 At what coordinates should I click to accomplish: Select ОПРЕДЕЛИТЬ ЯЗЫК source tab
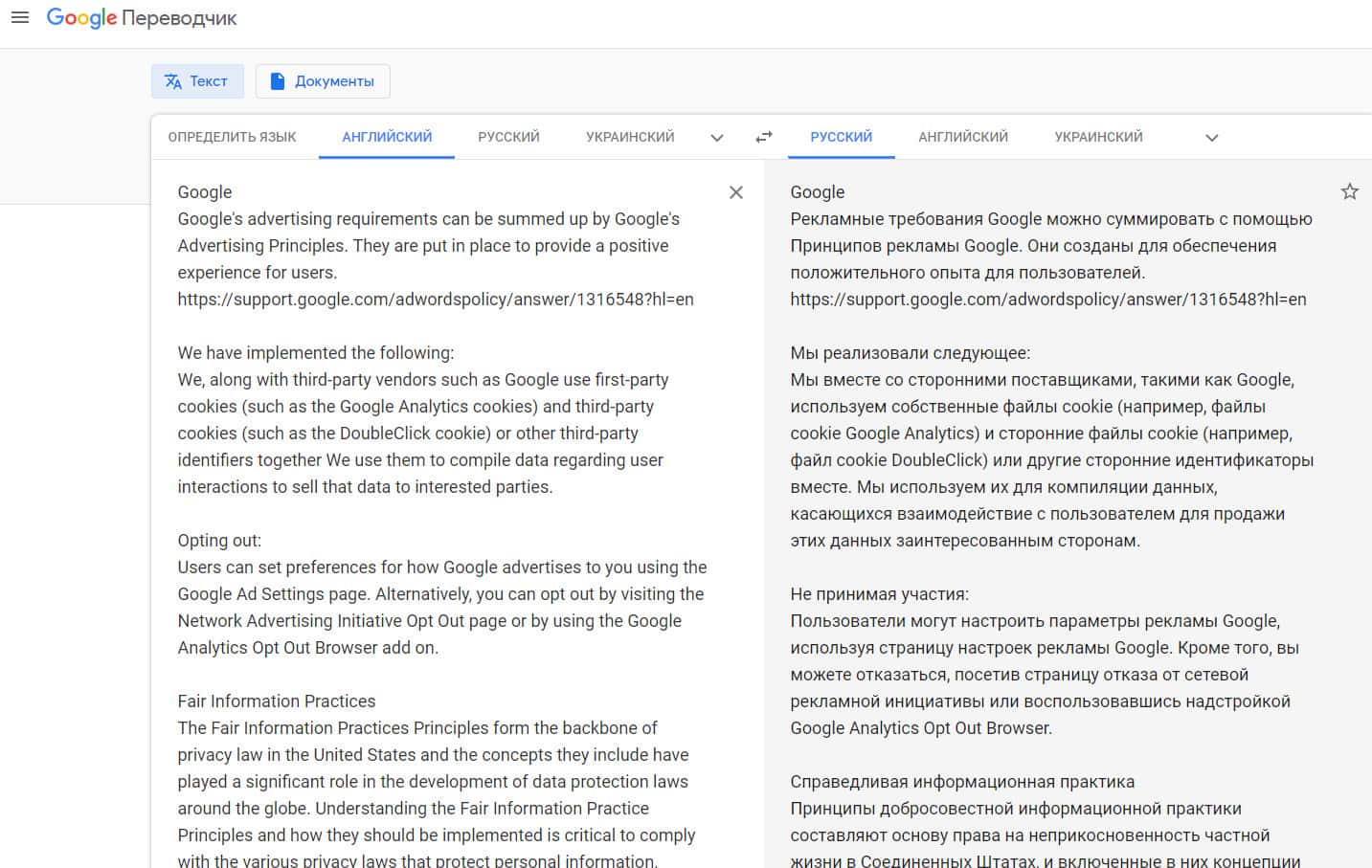233,137
